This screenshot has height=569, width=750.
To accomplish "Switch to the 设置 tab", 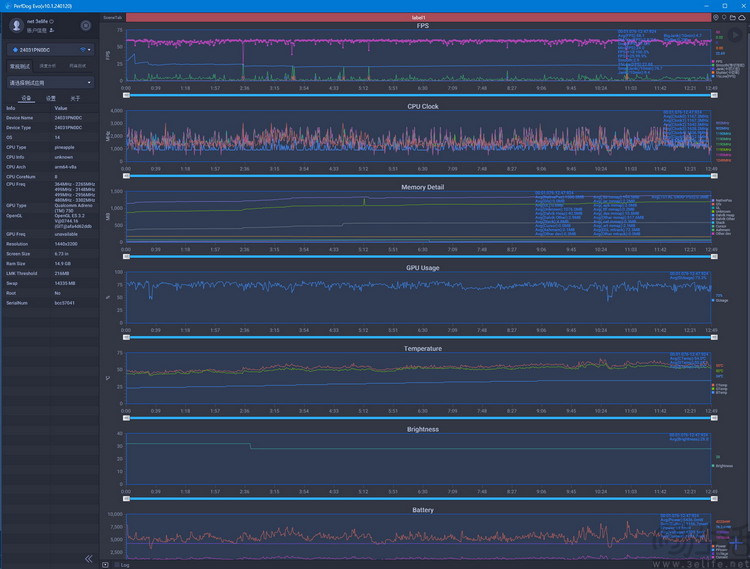I will point(51,98).
